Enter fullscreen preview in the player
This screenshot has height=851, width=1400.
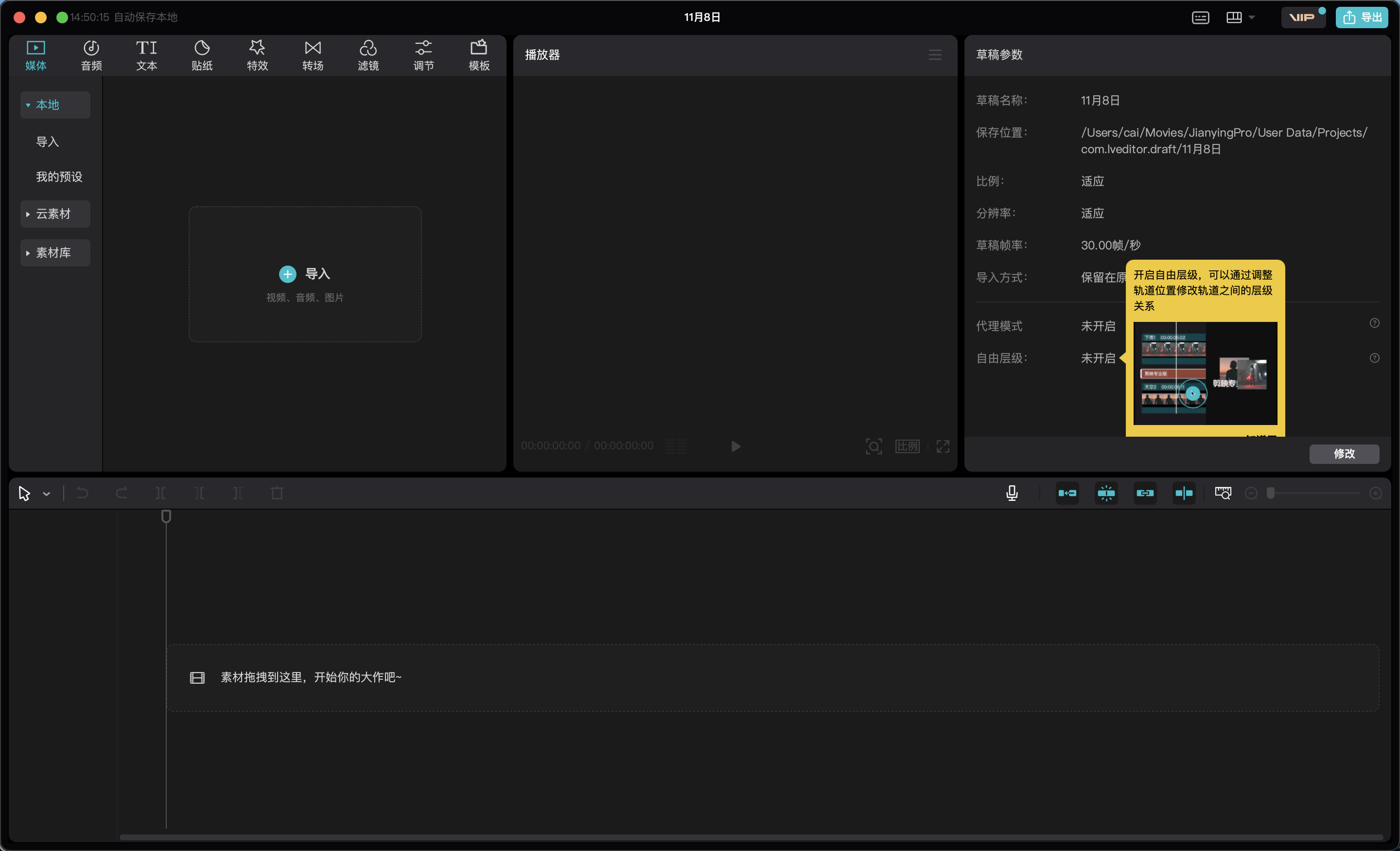pyautogui.click(x=943, y=446)
